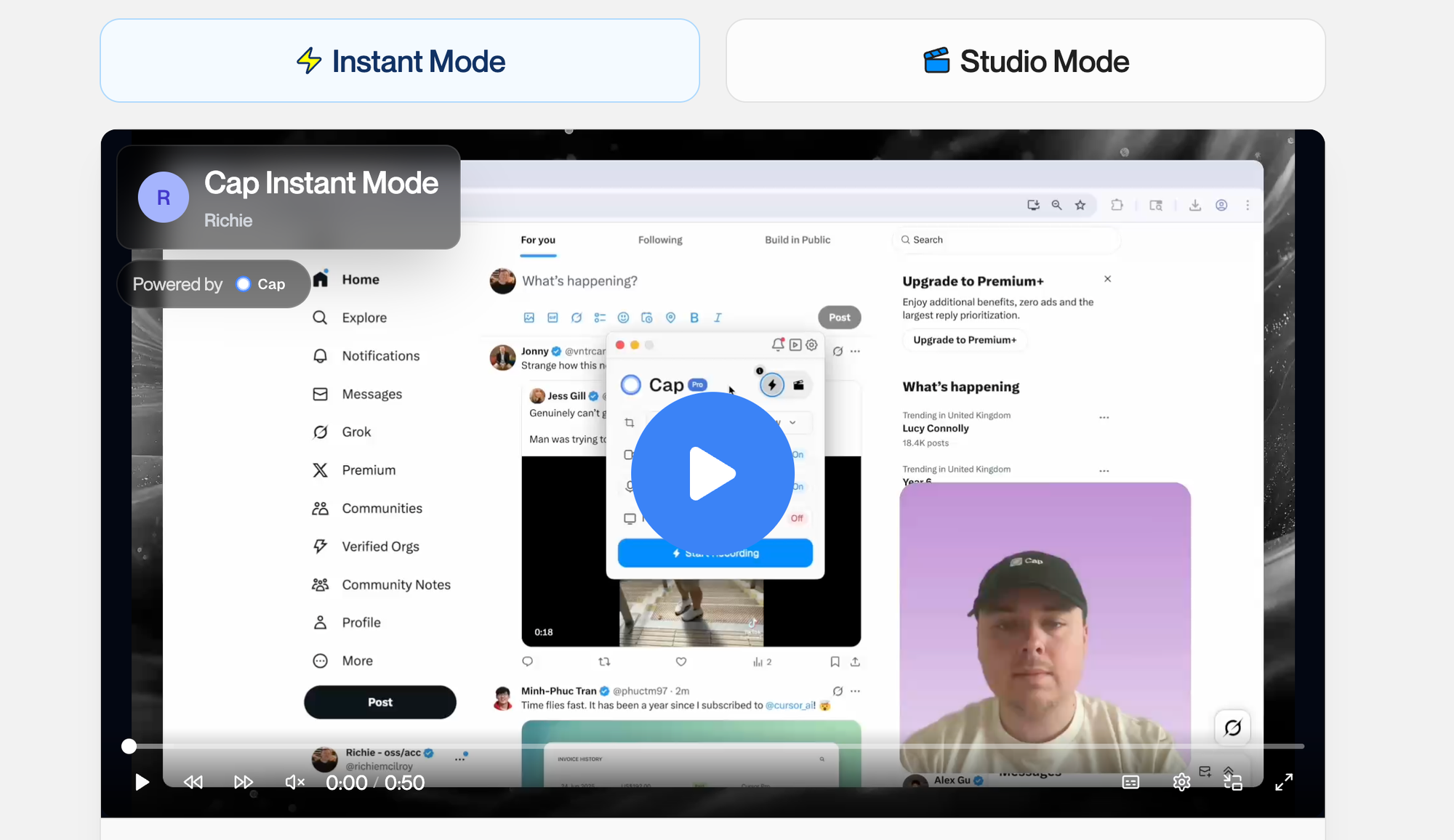The image size is (1454, 840).
Task: Open the player settings gear
Action: [1181, 782]
